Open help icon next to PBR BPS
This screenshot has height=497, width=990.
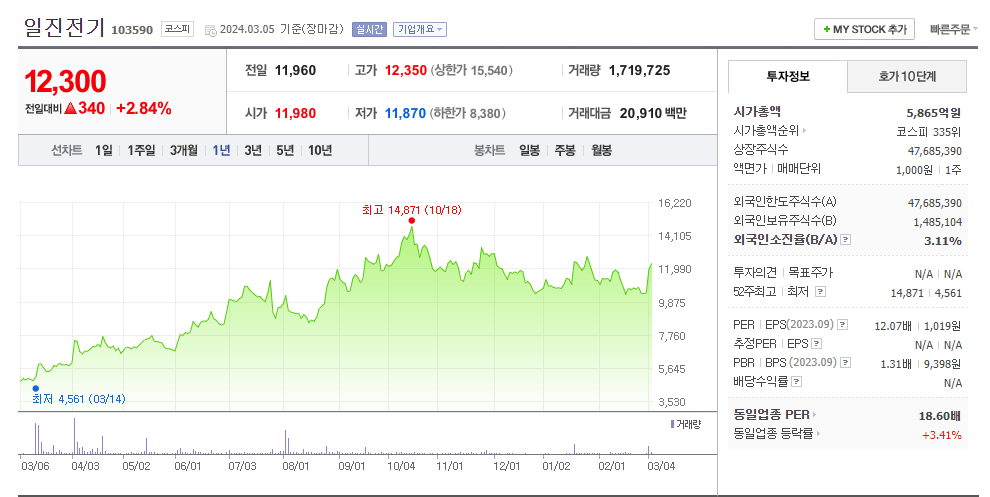tap(845, 362)
